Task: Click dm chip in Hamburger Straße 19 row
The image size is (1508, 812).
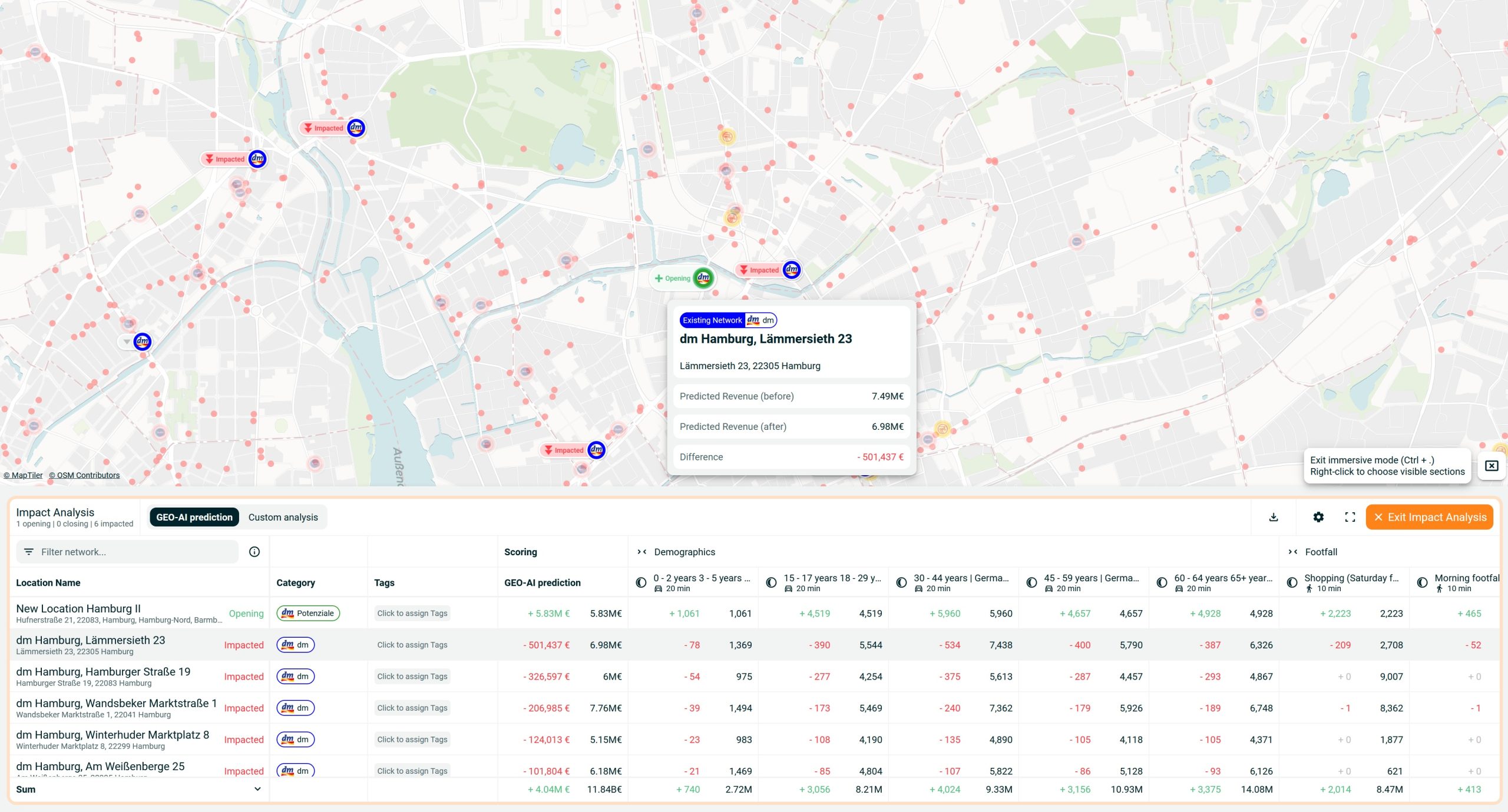Action: pyautogui.click(x=296, y=676)
